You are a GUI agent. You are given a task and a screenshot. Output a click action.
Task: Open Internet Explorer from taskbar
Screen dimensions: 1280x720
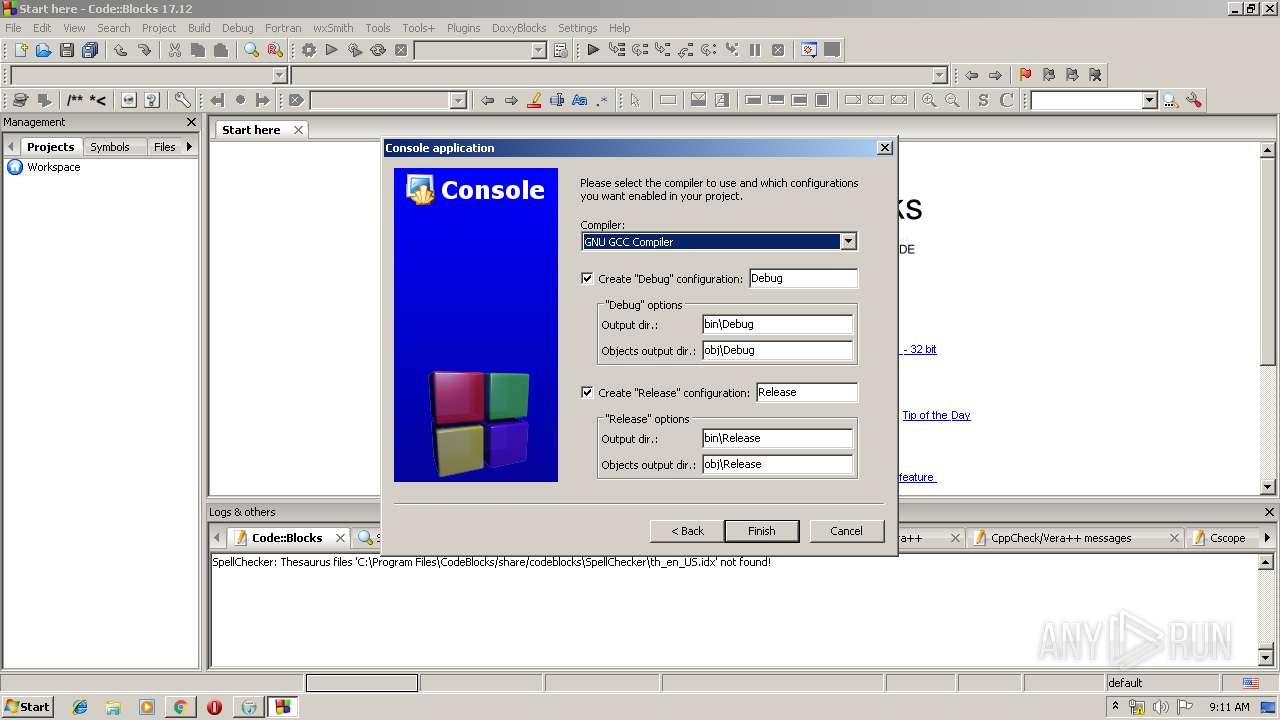click(80, 707)
